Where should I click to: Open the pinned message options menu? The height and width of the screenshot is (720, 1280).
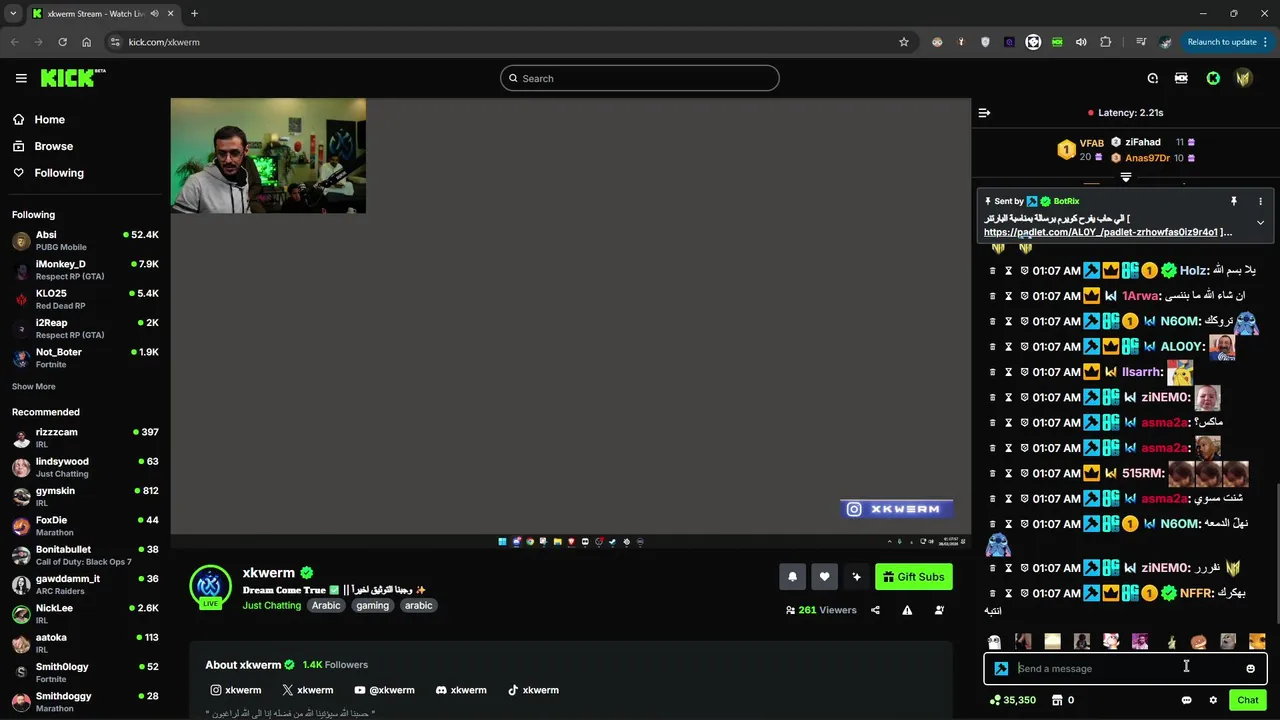1260,201
